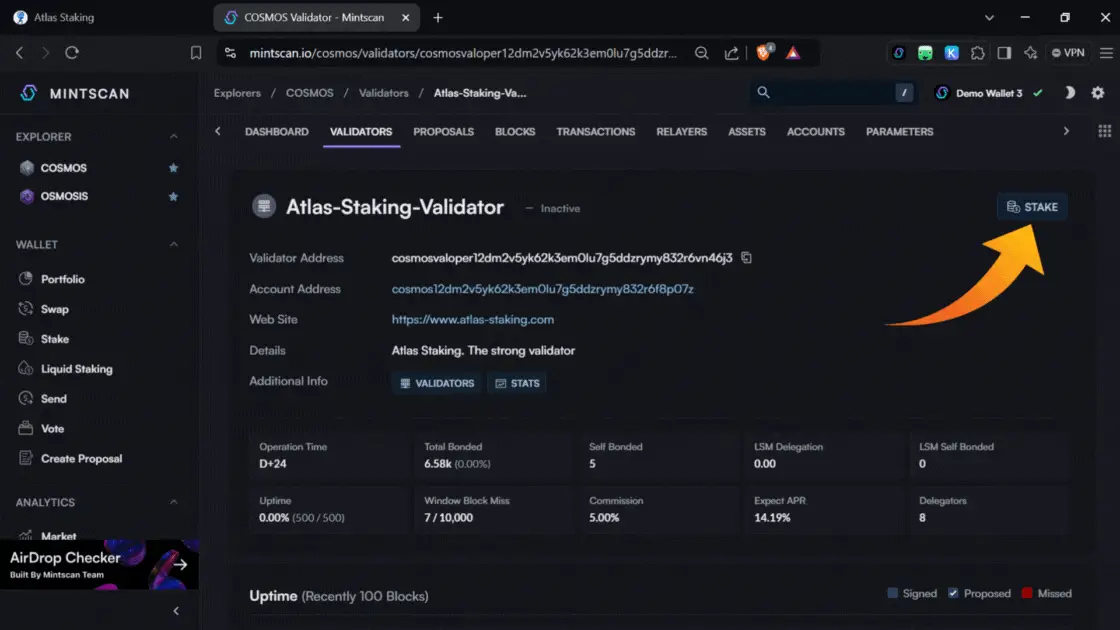1120x630 pixels.
Task: Toggle dark mode with the moon icon
Action: pos(1069,93)
